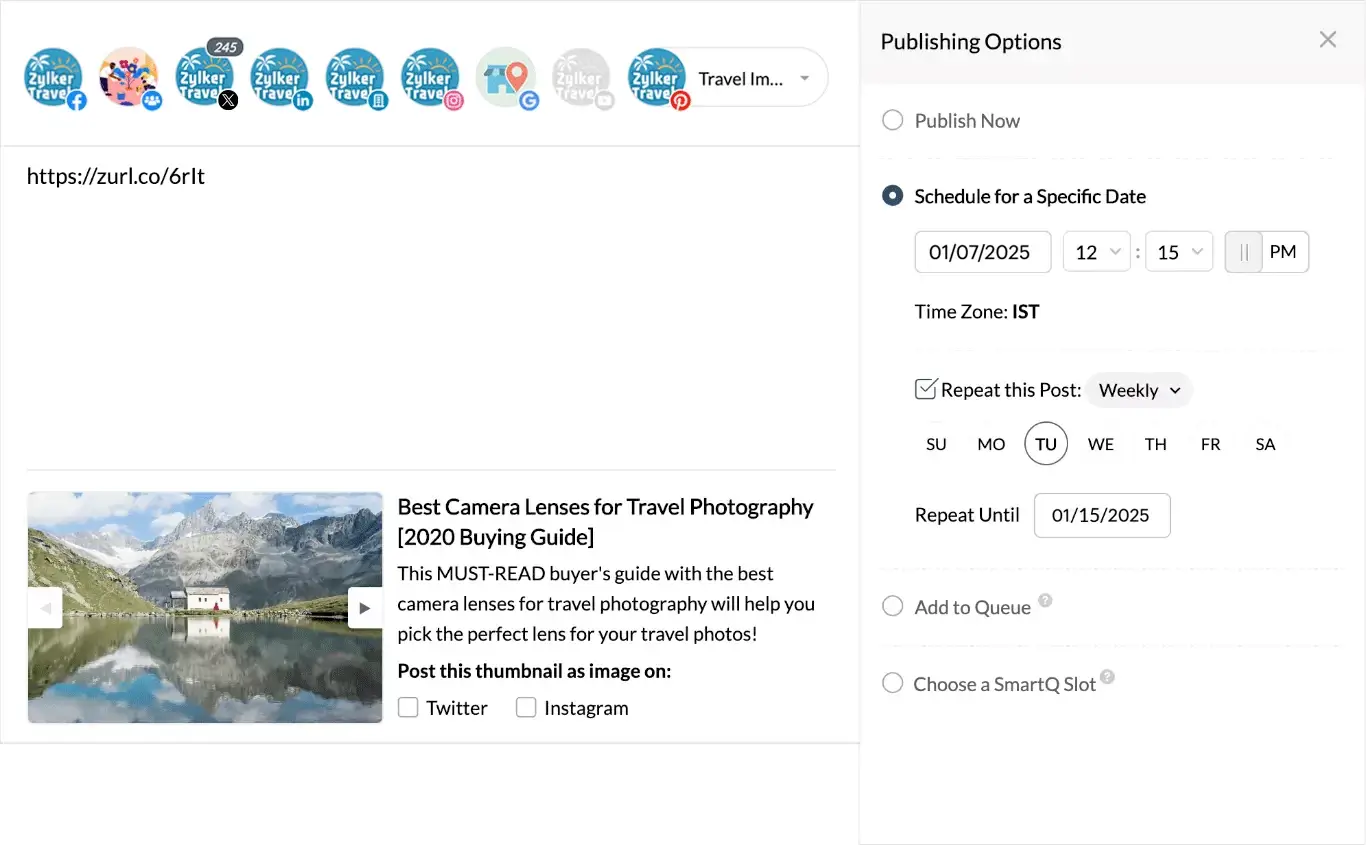Open the hour dropdown showing 12
Viewport: 1366px width, 845px height.
pyautogui.click(x=1096, y=252)
